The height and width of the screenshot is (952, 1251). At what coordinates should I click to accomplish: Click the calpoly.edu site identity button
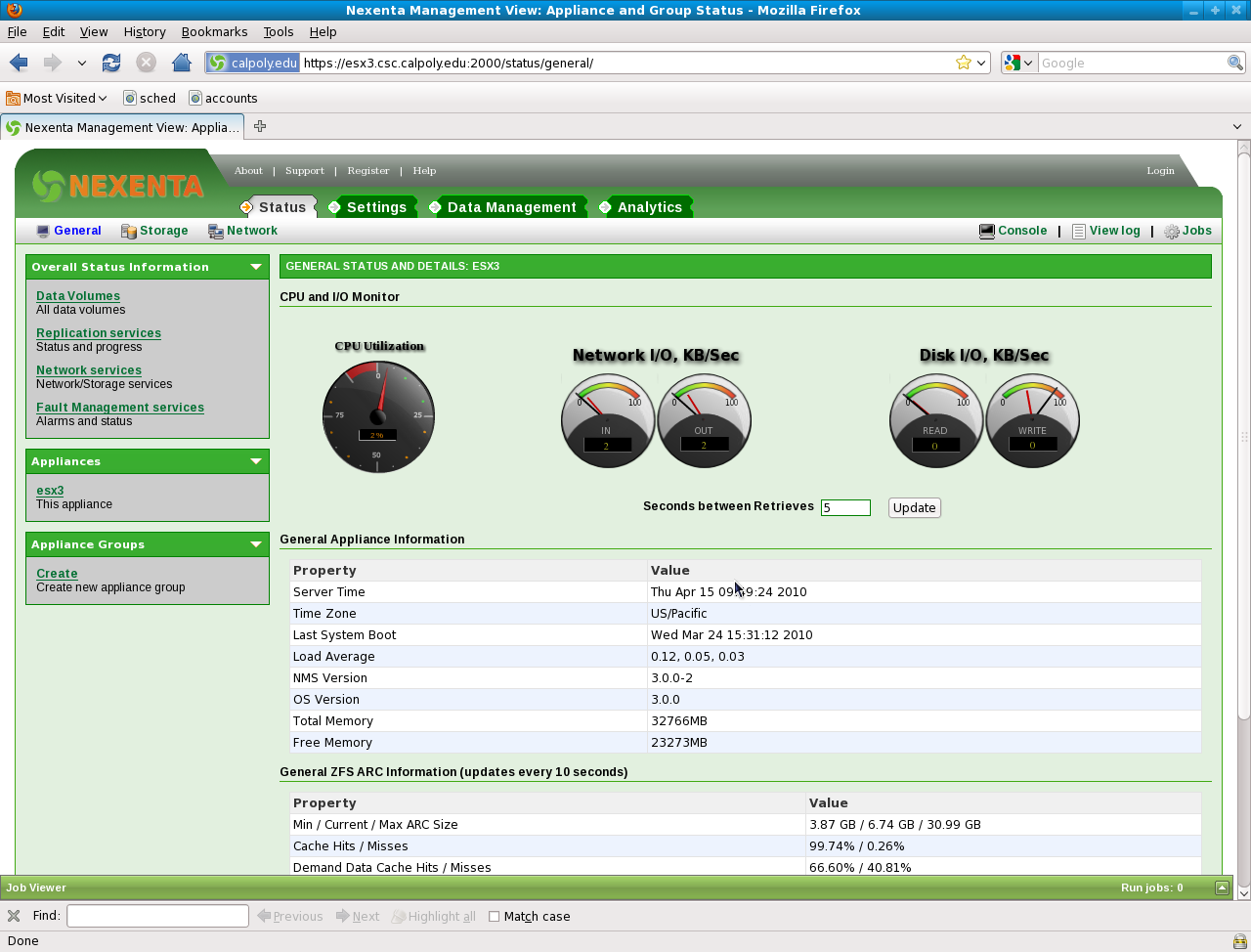[252, 63]
